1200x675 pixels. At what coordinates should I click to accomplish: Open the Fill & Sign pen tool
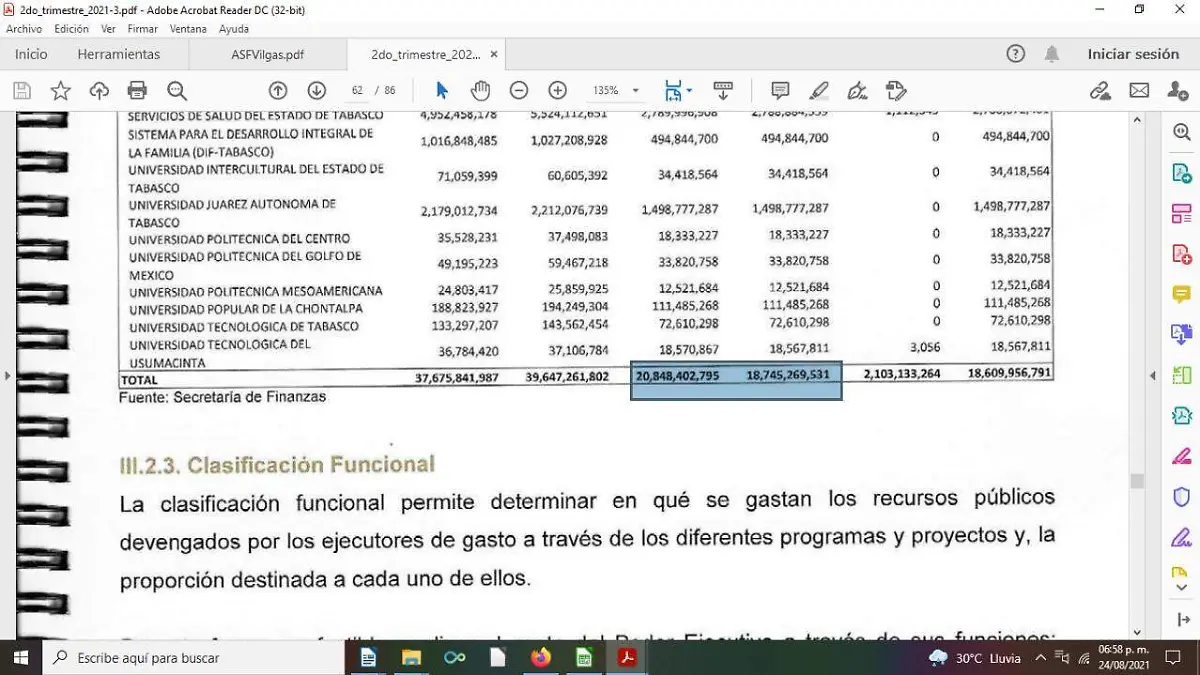pyautogui.click(x=857, y=90)
